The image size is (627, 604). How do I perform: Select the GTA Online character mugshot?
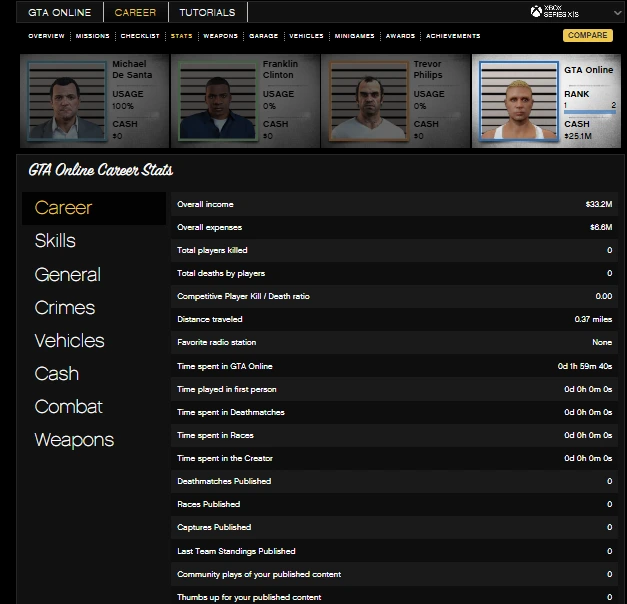coord(519,101)
